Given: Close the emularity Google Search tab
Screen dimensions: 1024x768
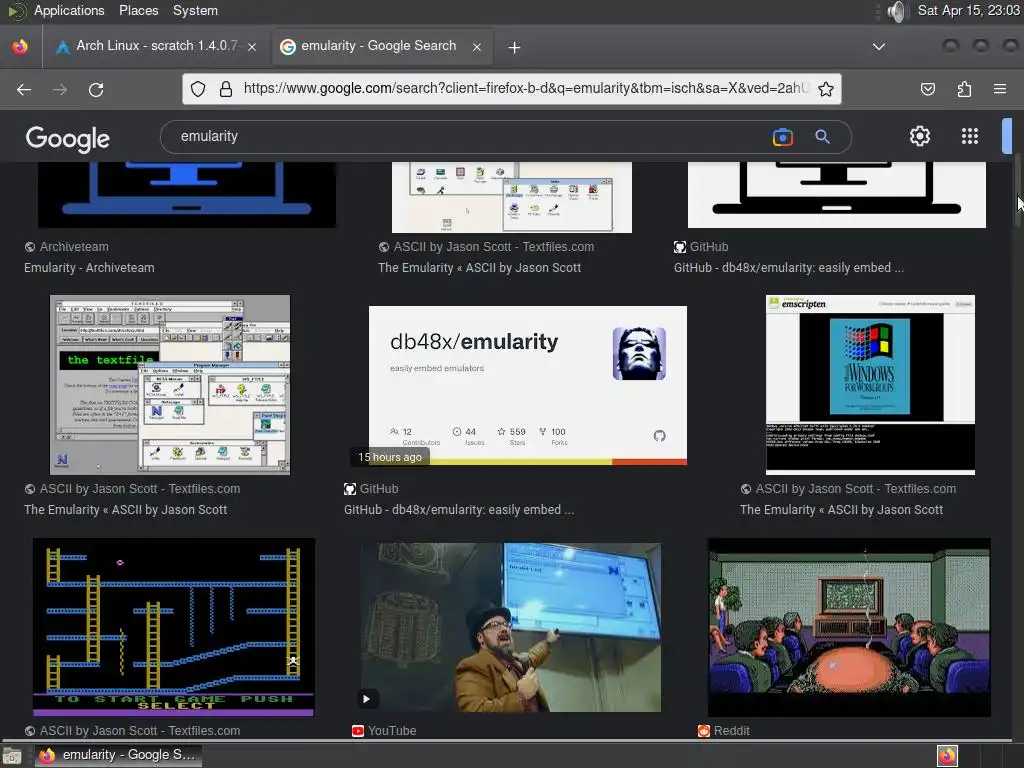Looking at the screenshot, I should (x=477, y=46).
